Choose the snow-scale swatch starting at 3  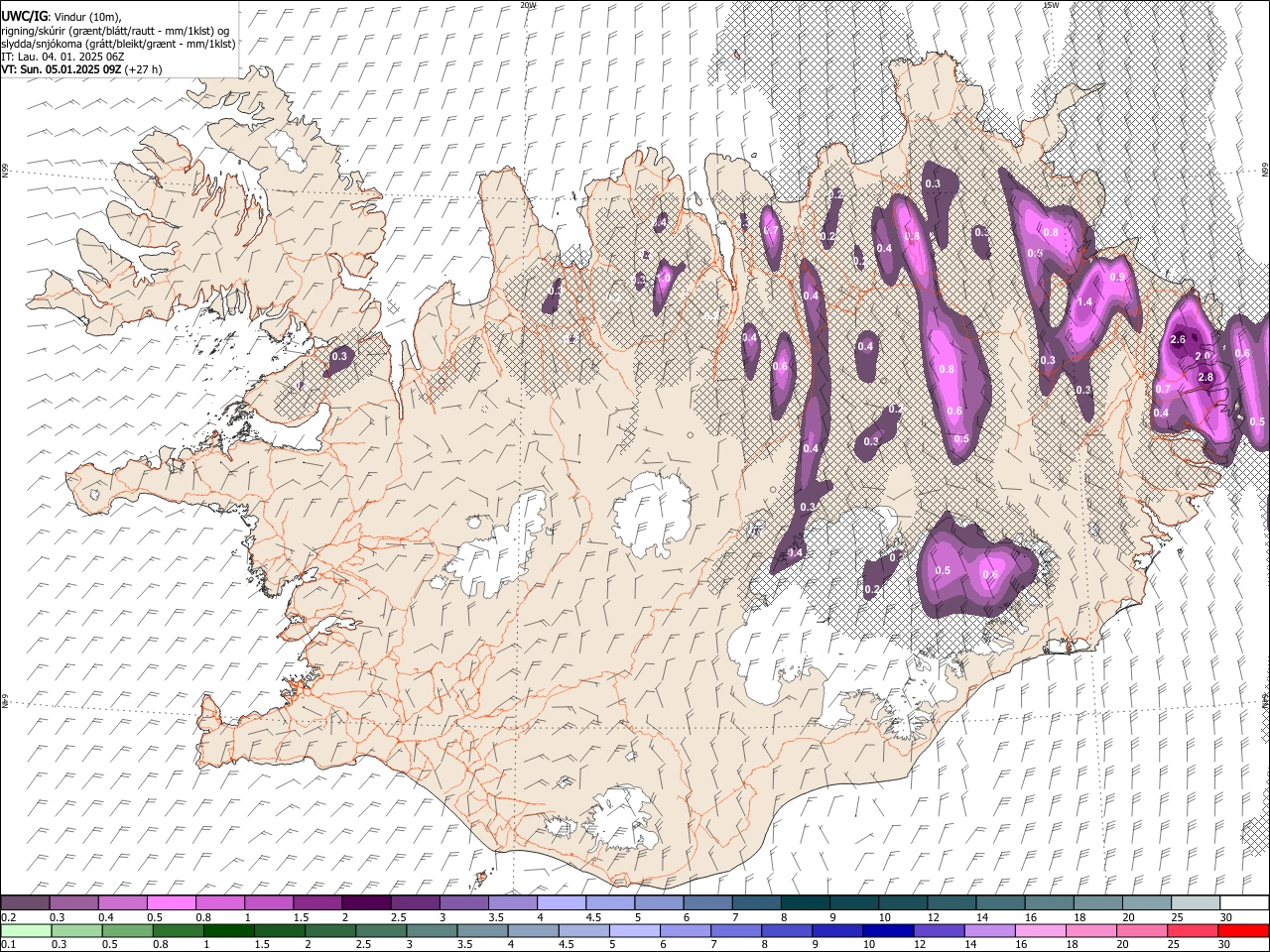[x=462, y=902]
